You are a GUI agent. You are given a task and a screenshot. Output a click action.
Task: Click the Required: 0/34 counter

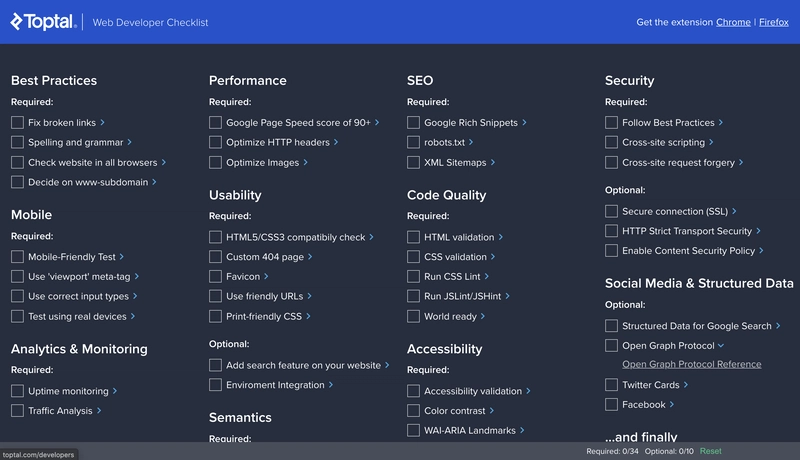point(612,451)
